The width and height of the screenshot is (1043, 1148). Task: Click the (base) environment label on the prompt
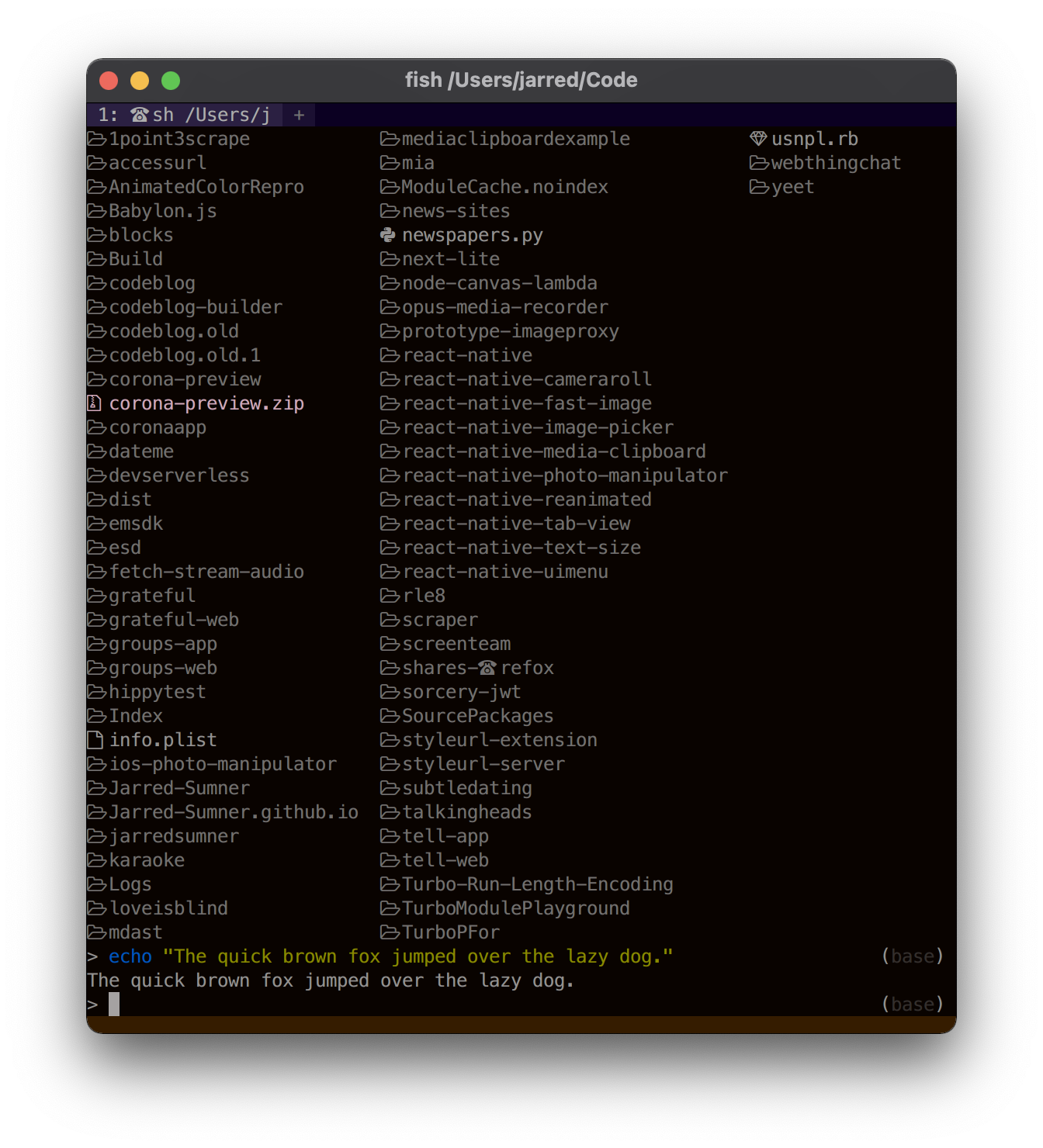pyautogui.click(x=913, y=1003)
